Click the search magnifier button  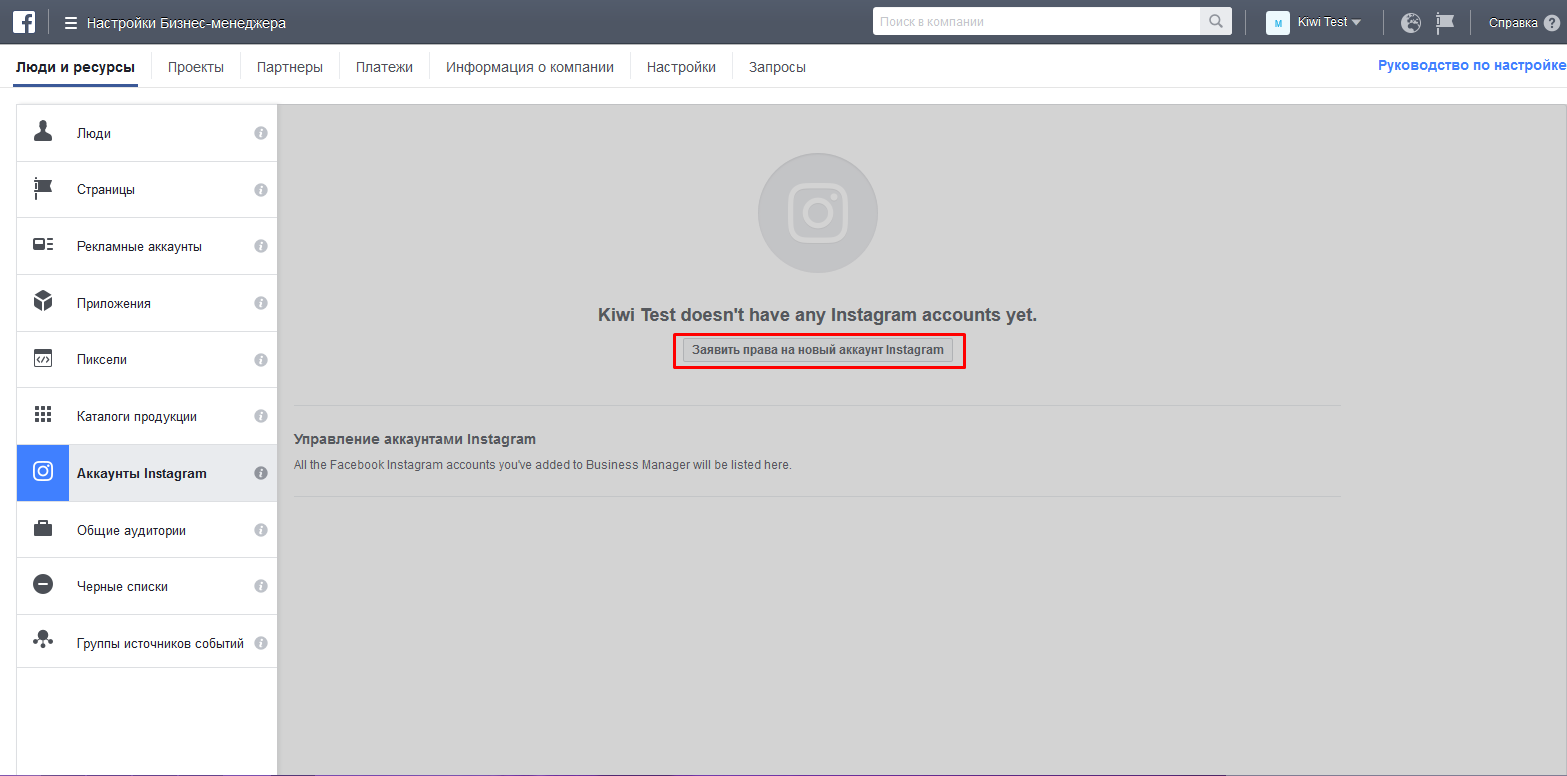(1216, 21)
